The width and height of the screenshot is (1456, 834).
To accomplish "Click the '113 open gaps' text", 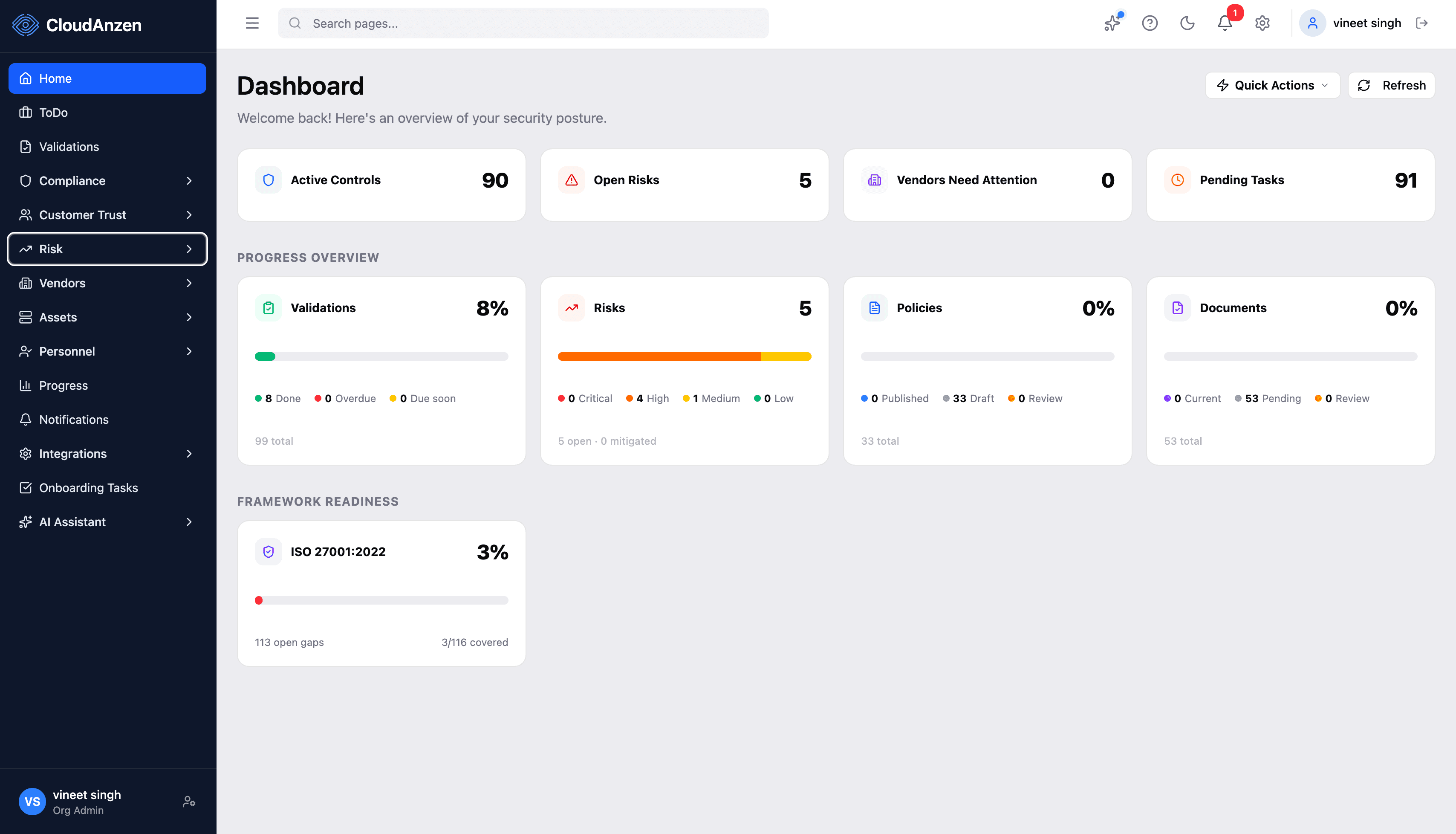I will click(x=289, y=643).
